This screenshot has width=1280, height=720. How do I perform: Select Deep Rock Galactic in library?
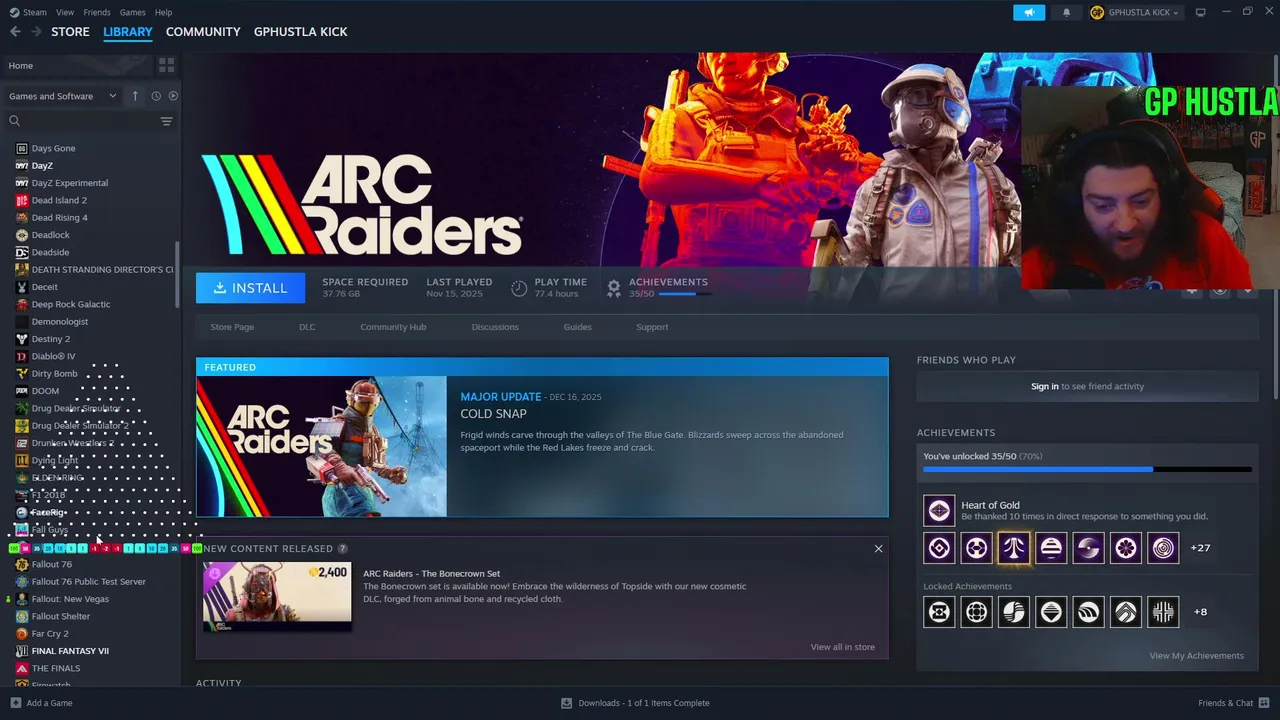click(71, 304)
